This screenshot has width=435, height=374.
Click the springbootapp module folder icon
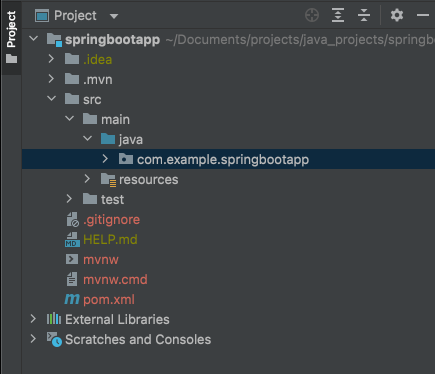pyautogui.click(x=54, y=40)
